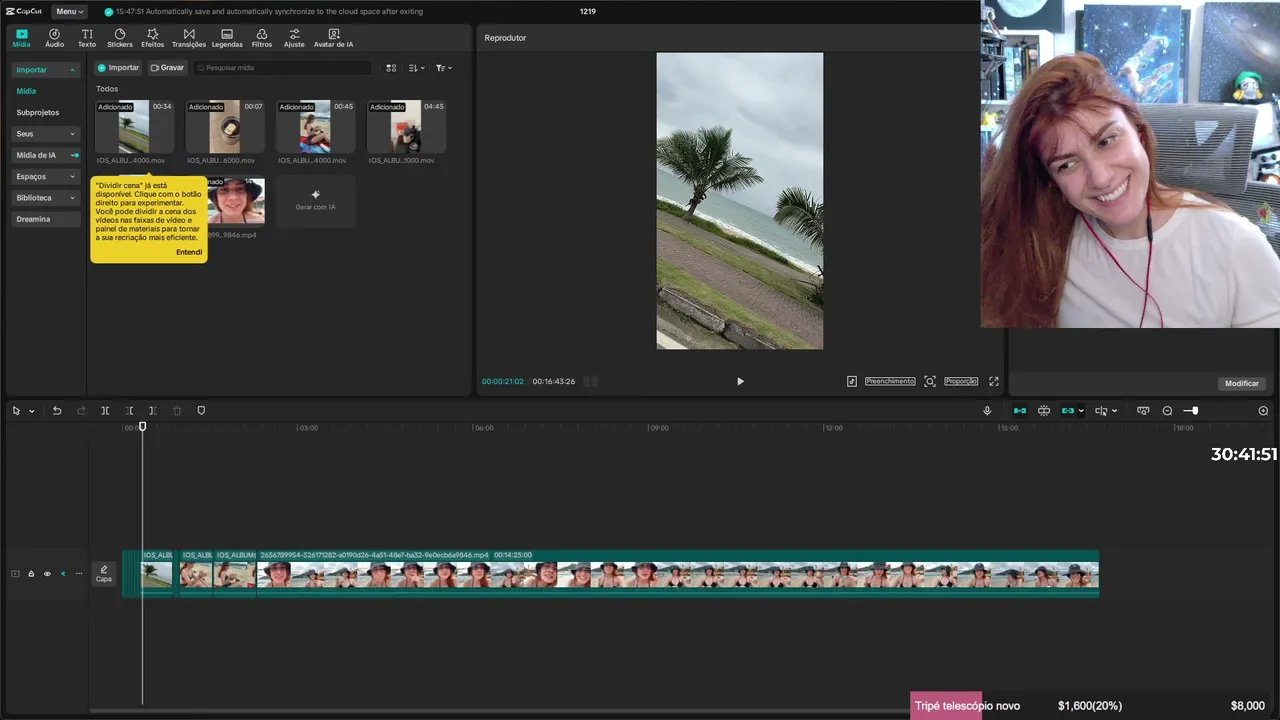The height and width of the screenshot is (720, 1280).
Task: Click the Preenchimento button
Action: click(x=890, y=381)
